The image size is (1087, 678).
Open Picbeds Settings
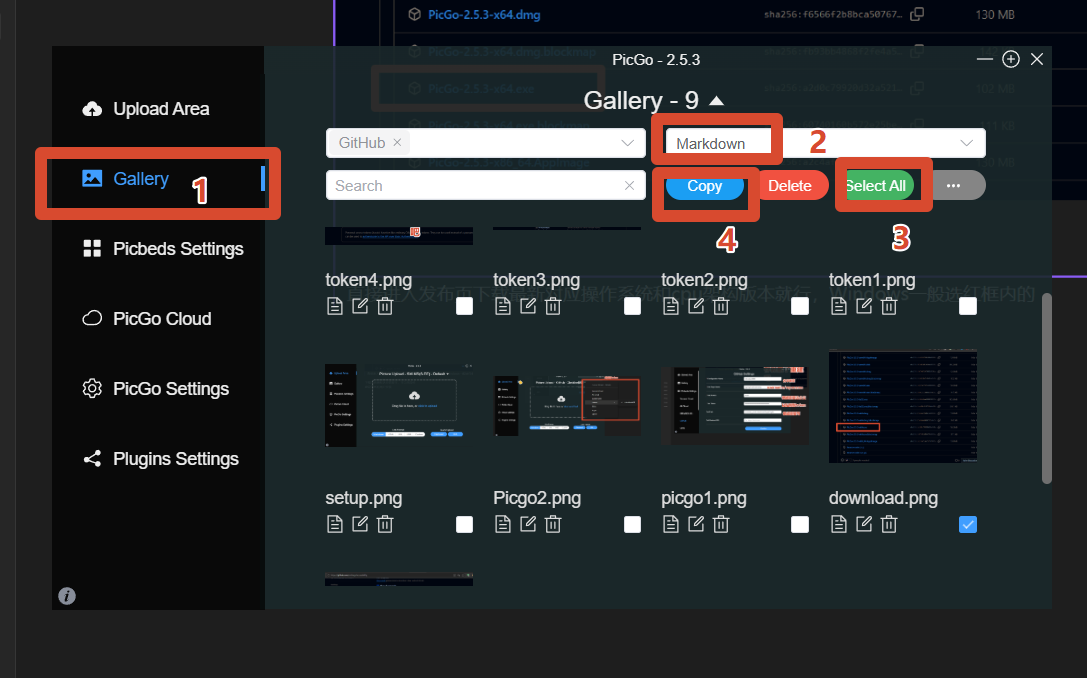[x=163, y=249]
